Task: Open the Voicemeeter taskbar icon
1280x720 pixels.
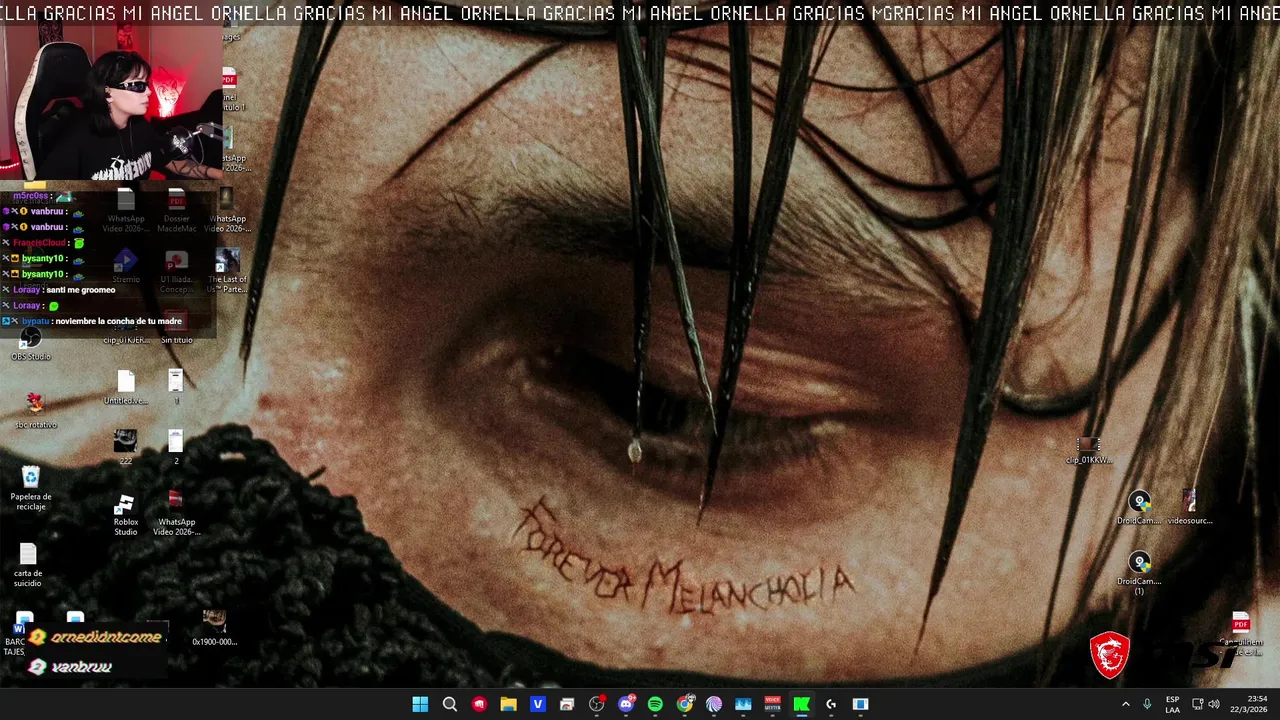Action: (772, 704)
